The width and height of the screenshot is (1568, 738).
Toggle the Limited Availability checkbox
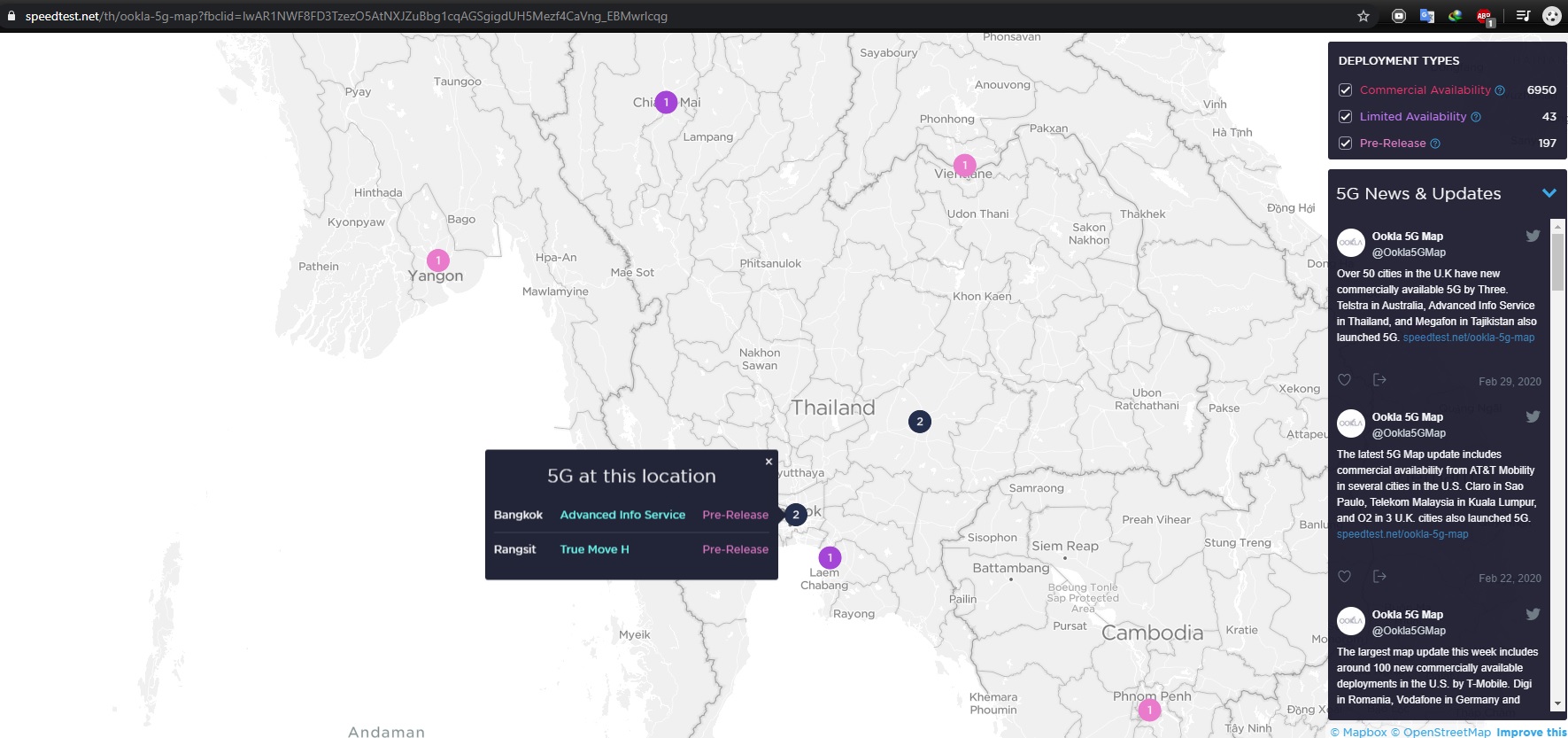coord(1346,117)
